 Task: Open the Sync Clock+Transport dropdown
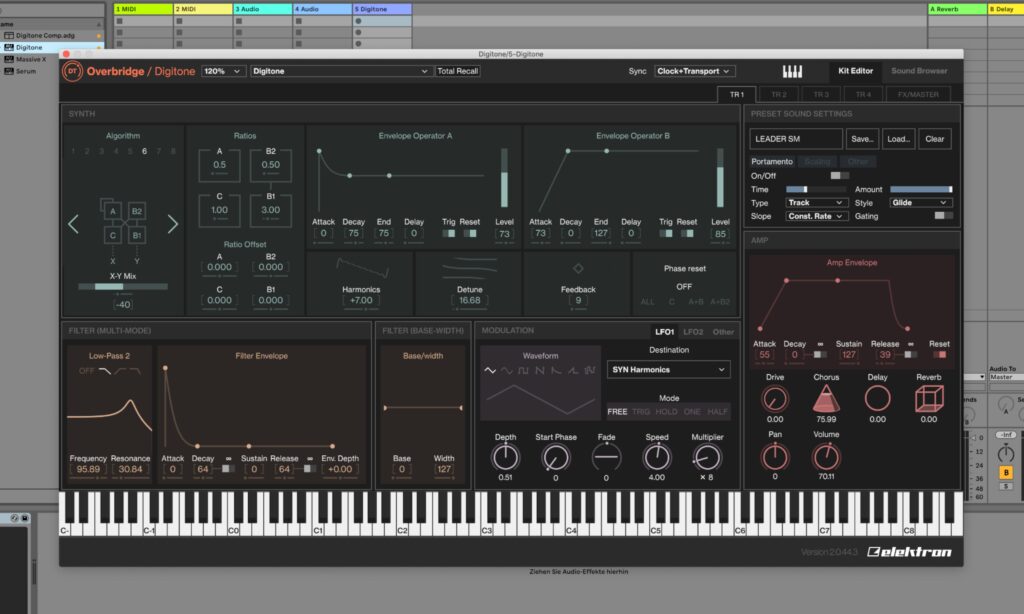pos(693,71)
